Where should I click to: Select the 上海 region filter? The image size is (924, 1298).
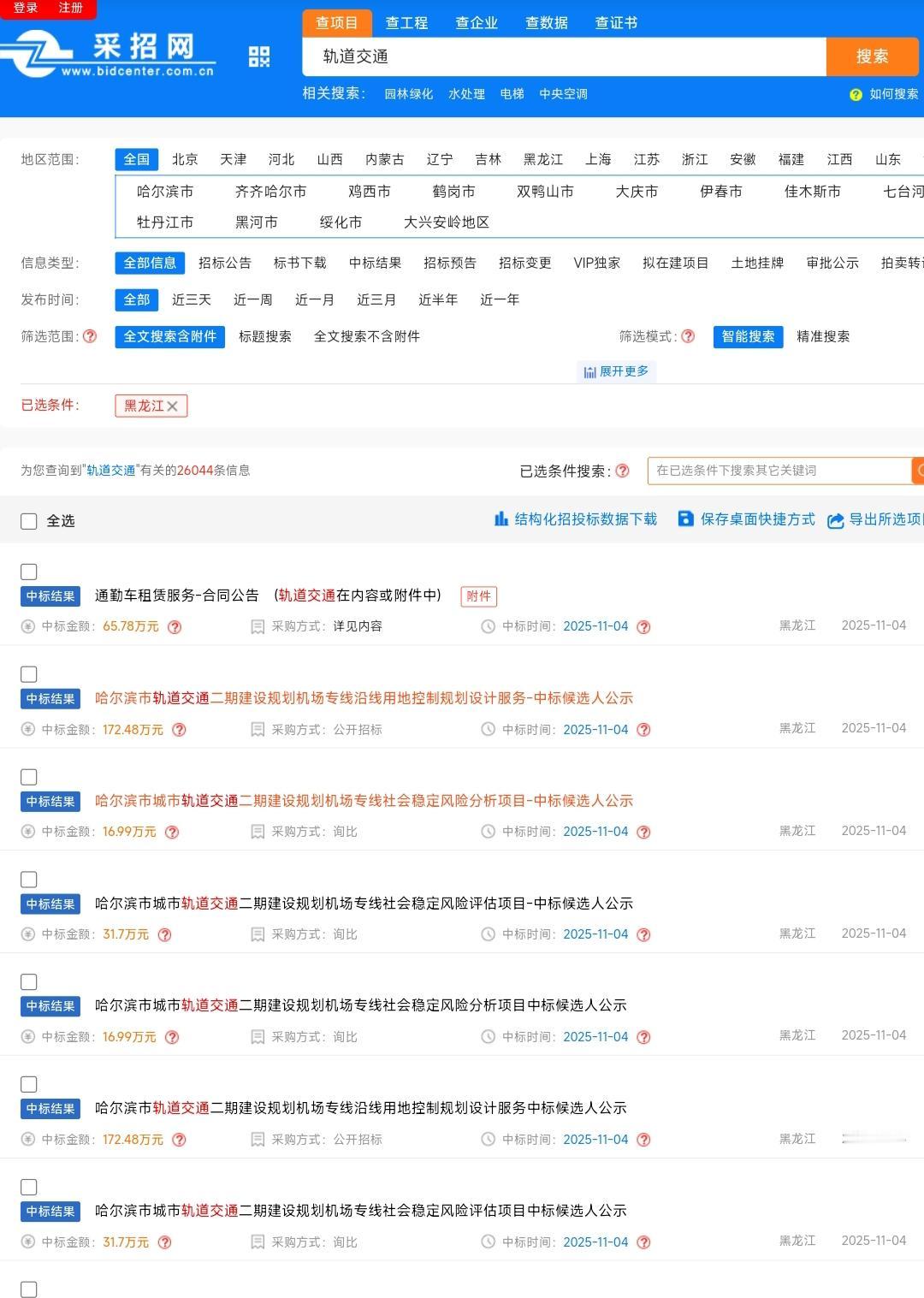[598, 160]
